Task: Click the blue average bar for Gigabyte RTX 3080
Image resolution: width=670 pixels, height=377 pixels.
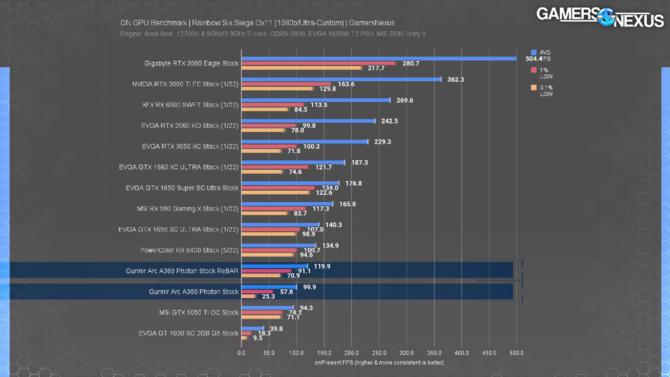Action: coord(379,59)
